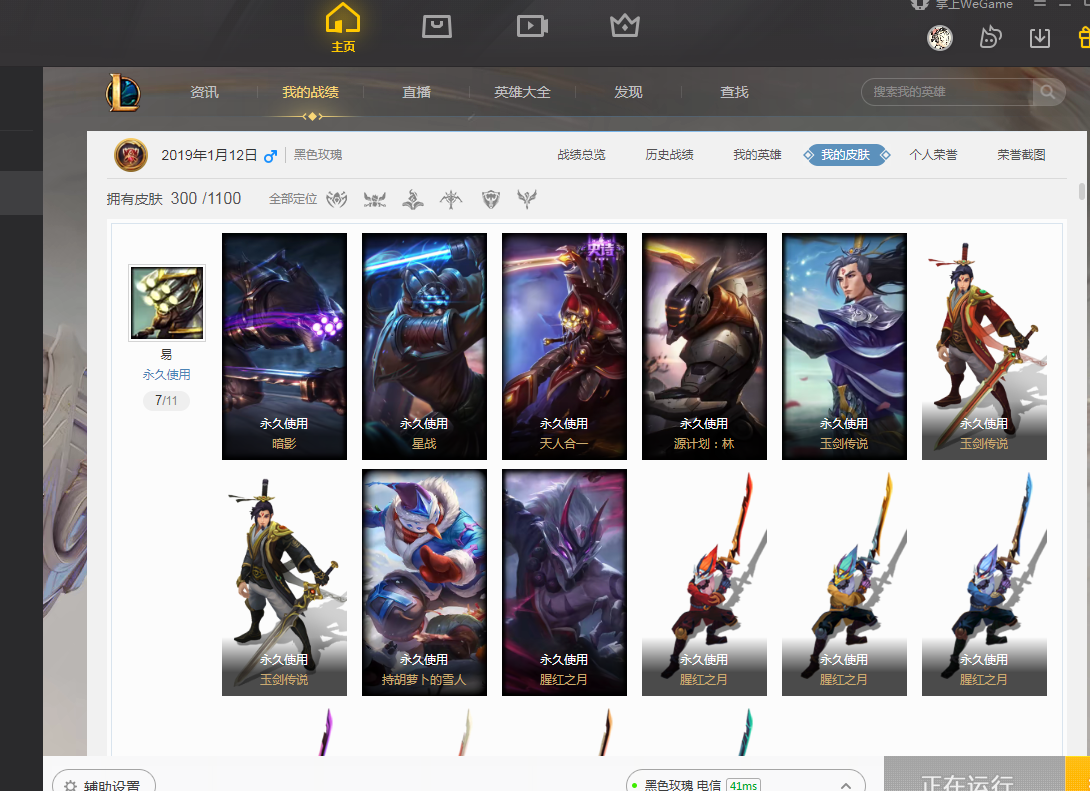Click the 搜索我的英雄 search field

click(x=947, y=92)
